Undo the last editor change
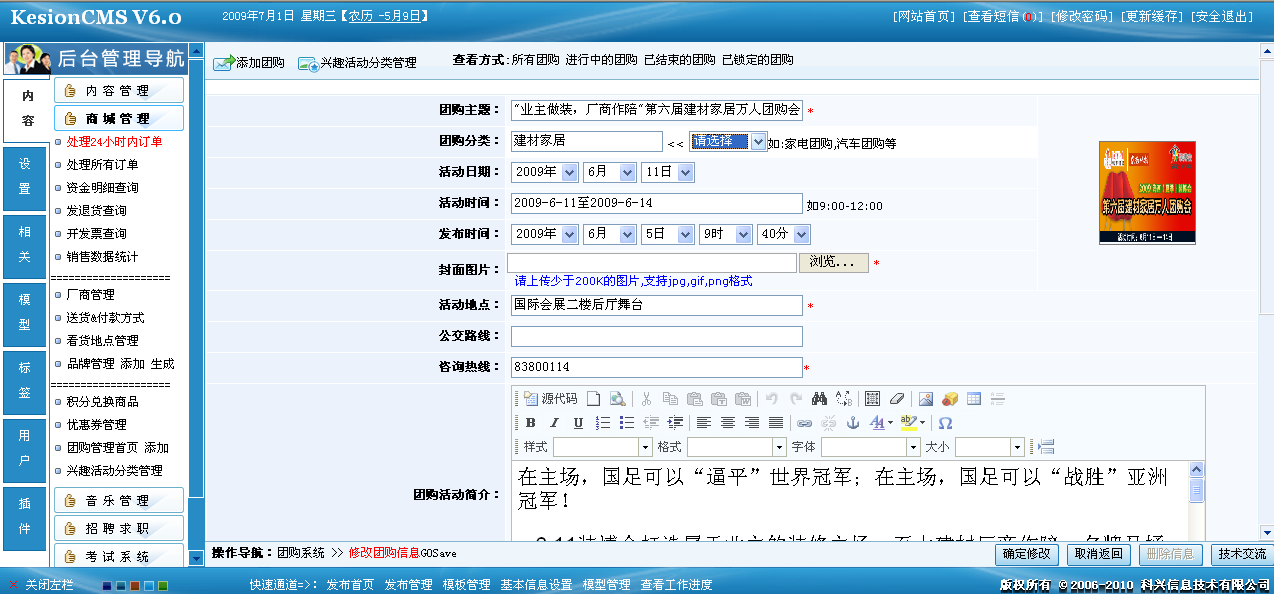The height and width of the screenshot is (594, 1274). [x=772, y=398]
